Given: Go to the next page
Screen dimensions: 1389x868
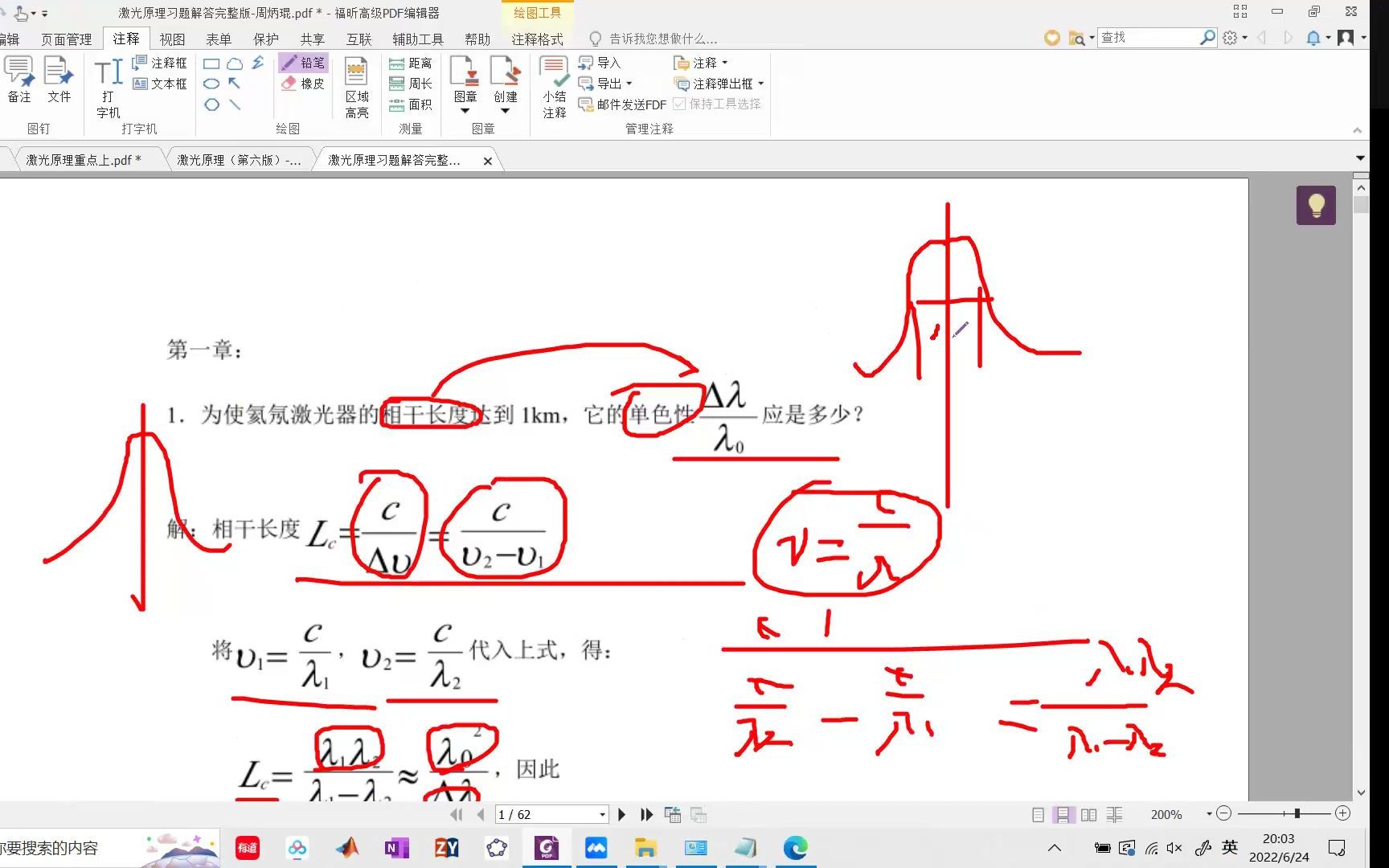Looking at the screenshot, I should pos(621,814).
